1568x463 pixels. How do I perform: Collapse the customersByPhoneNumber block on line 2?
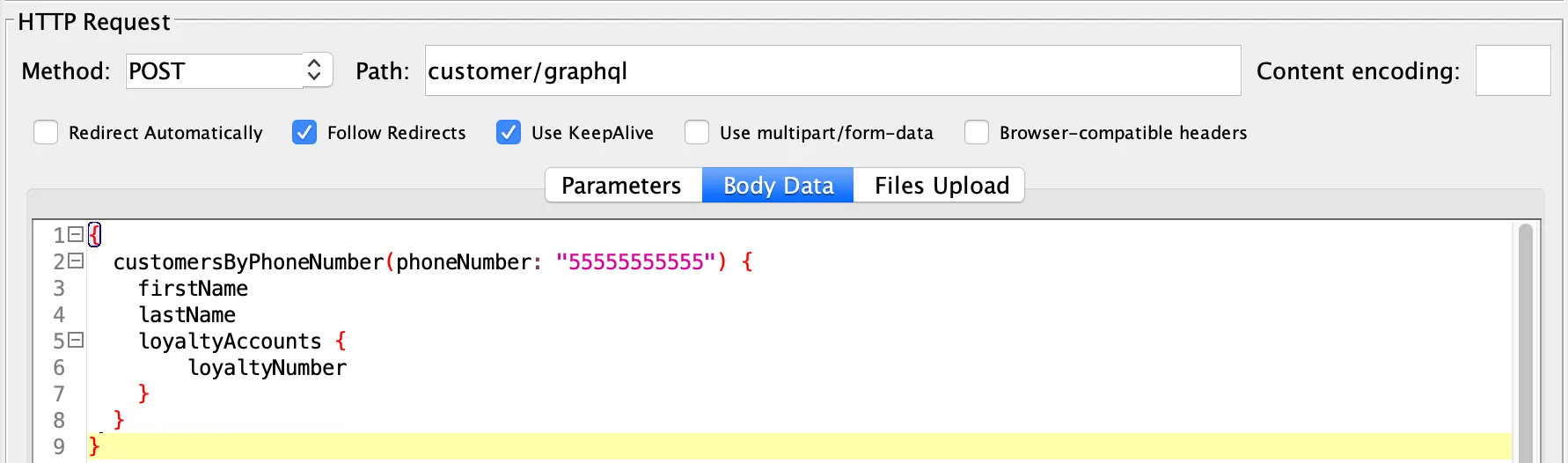[x=76, y=261]
